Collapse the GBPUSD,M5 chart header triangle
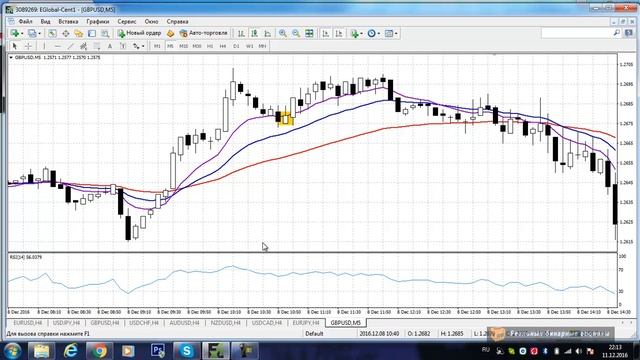This screenshot has width=640, height=360. [x=11, y=58]
